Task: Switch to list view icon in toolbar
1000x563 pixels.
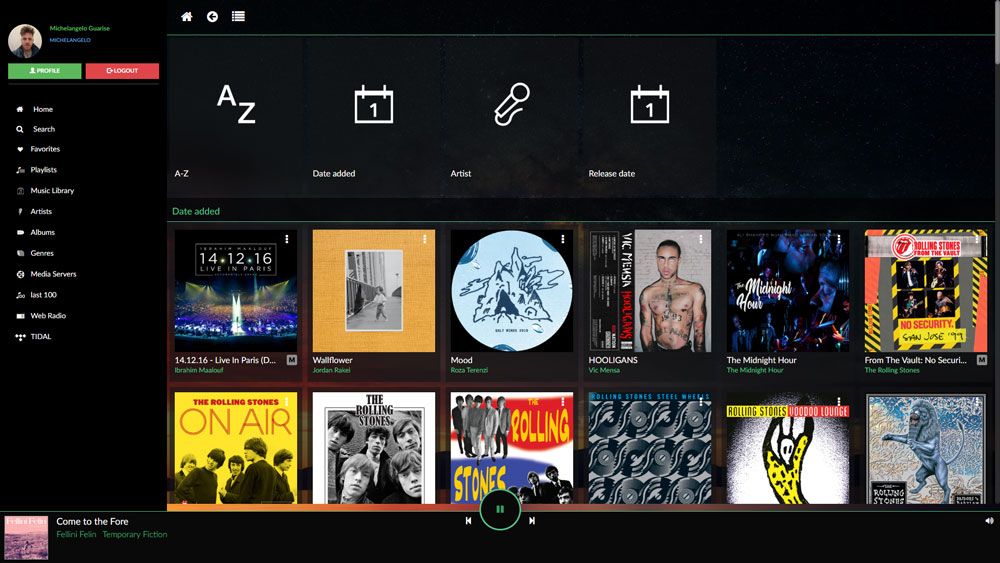Action: click(238, 16)
